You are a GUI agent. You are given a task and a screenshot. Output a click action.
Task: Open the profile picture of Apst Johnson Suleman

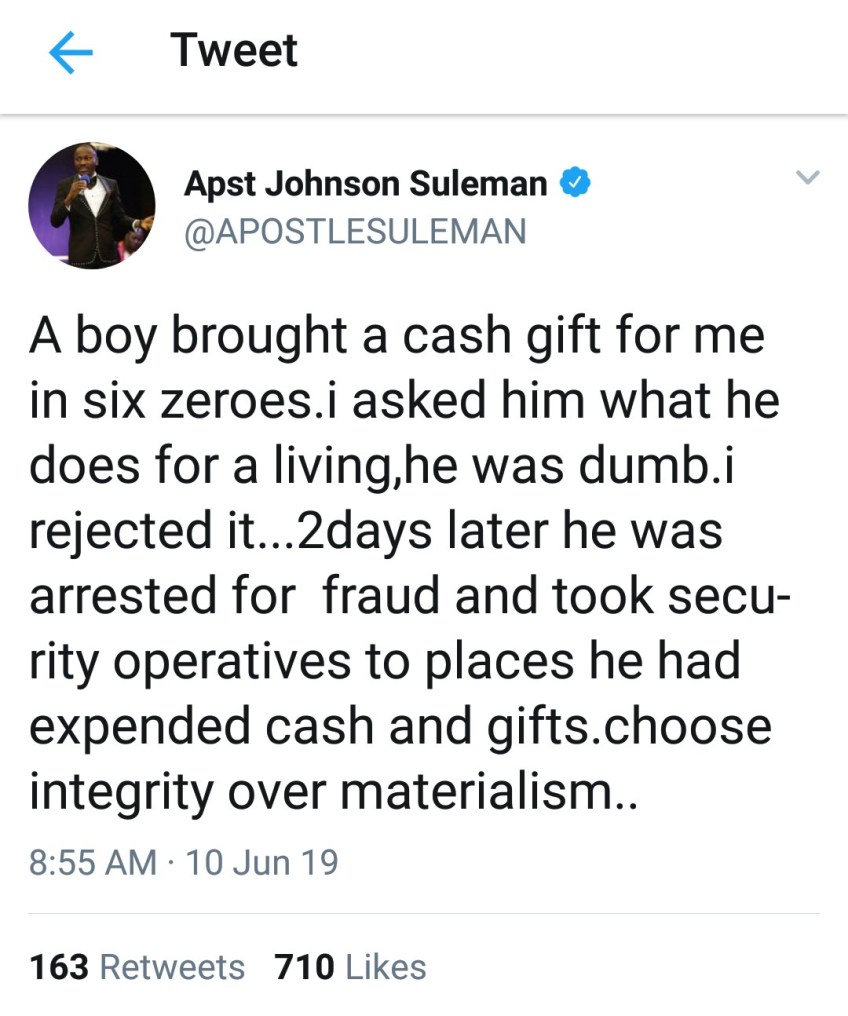(x=92, y=205)
